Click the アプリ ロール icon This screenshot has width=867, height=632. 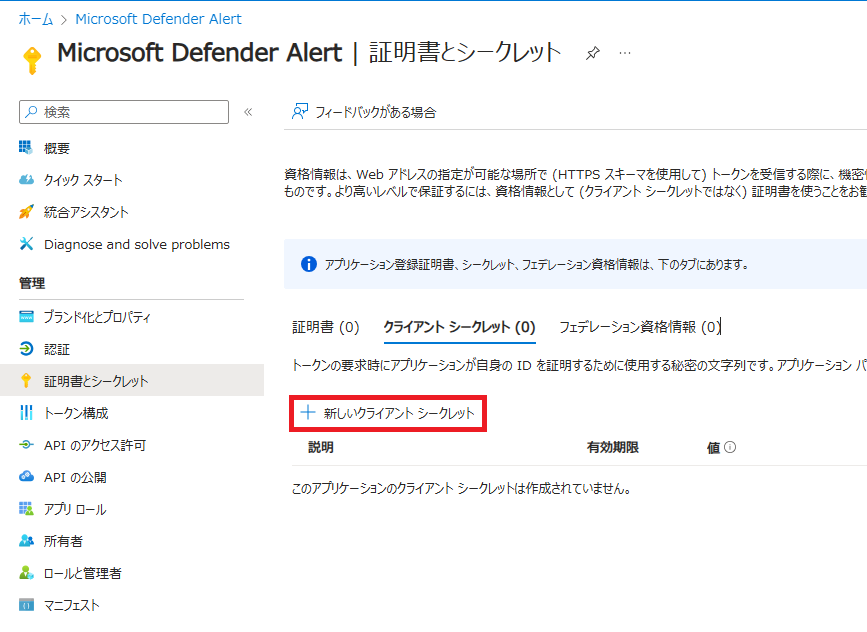tap(26, 509)
